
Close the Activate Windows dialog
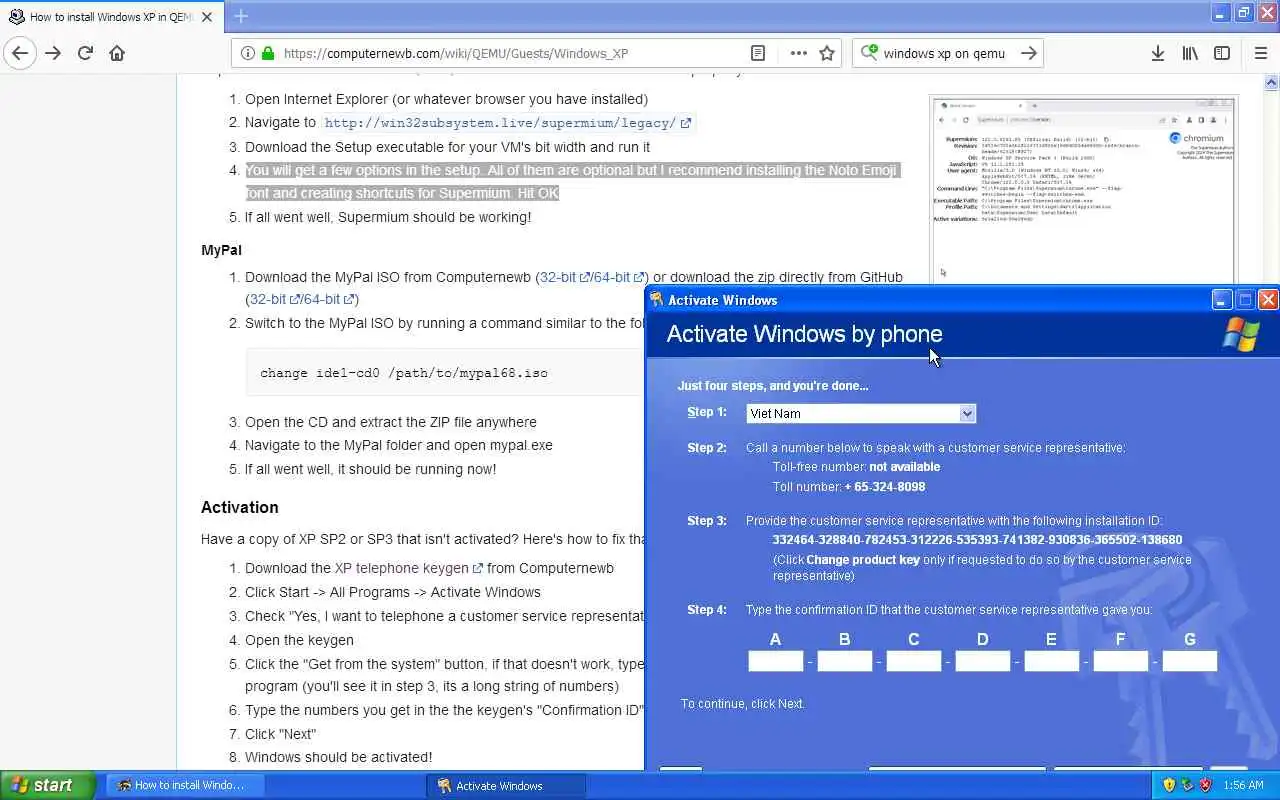[x=1268, y=299]
